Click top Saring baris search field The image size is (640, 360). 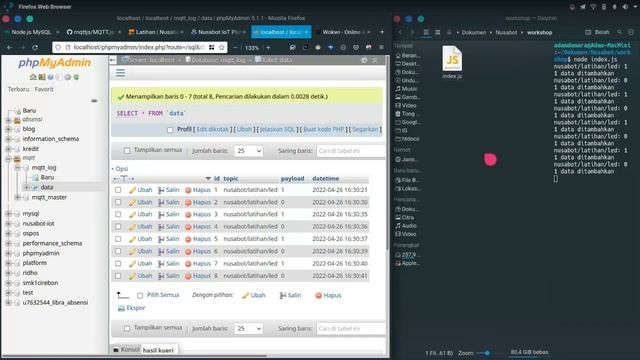pos(351,151)
